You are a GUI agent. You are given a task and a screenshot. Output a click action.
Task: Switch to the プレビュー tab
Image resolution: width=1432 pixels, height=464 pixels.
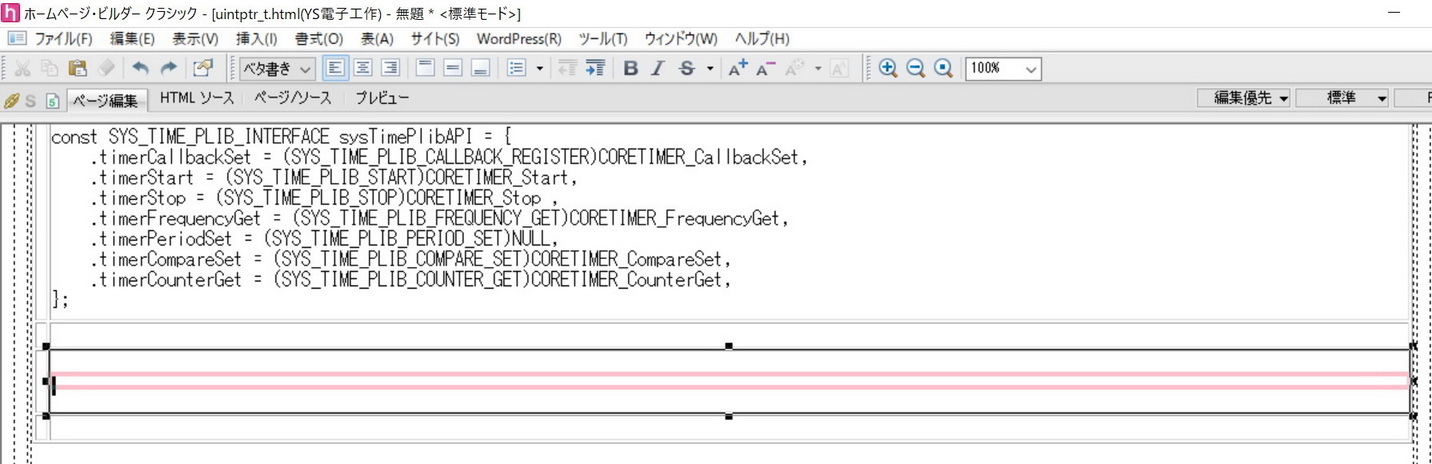[382, 98]
